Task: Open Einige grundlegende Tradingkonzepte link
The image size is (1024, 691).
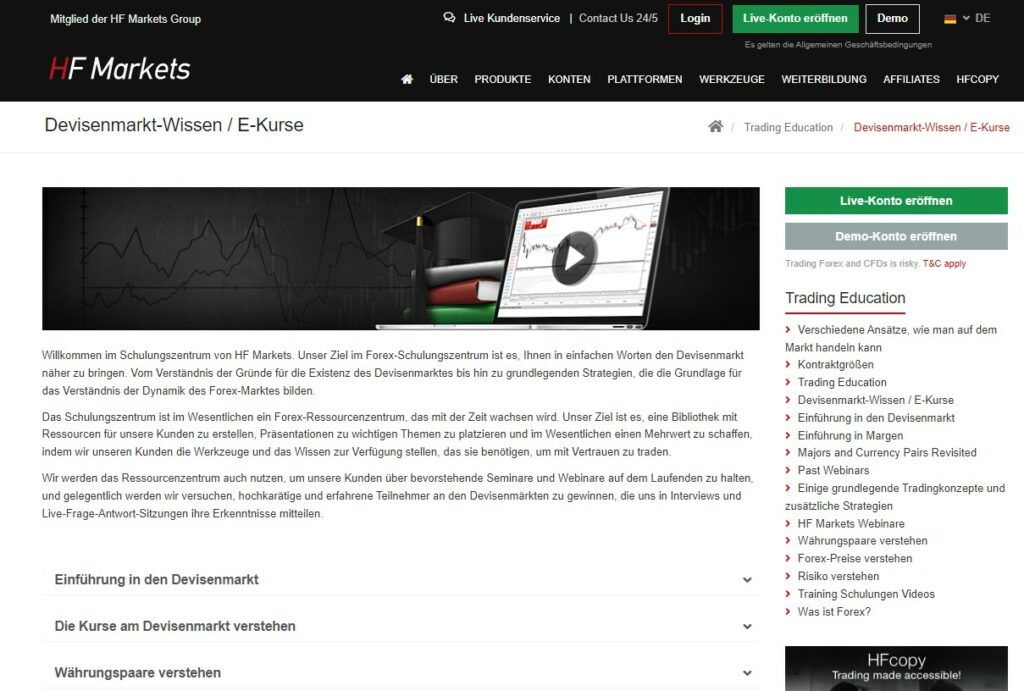Action: click(x=895, y=496)
